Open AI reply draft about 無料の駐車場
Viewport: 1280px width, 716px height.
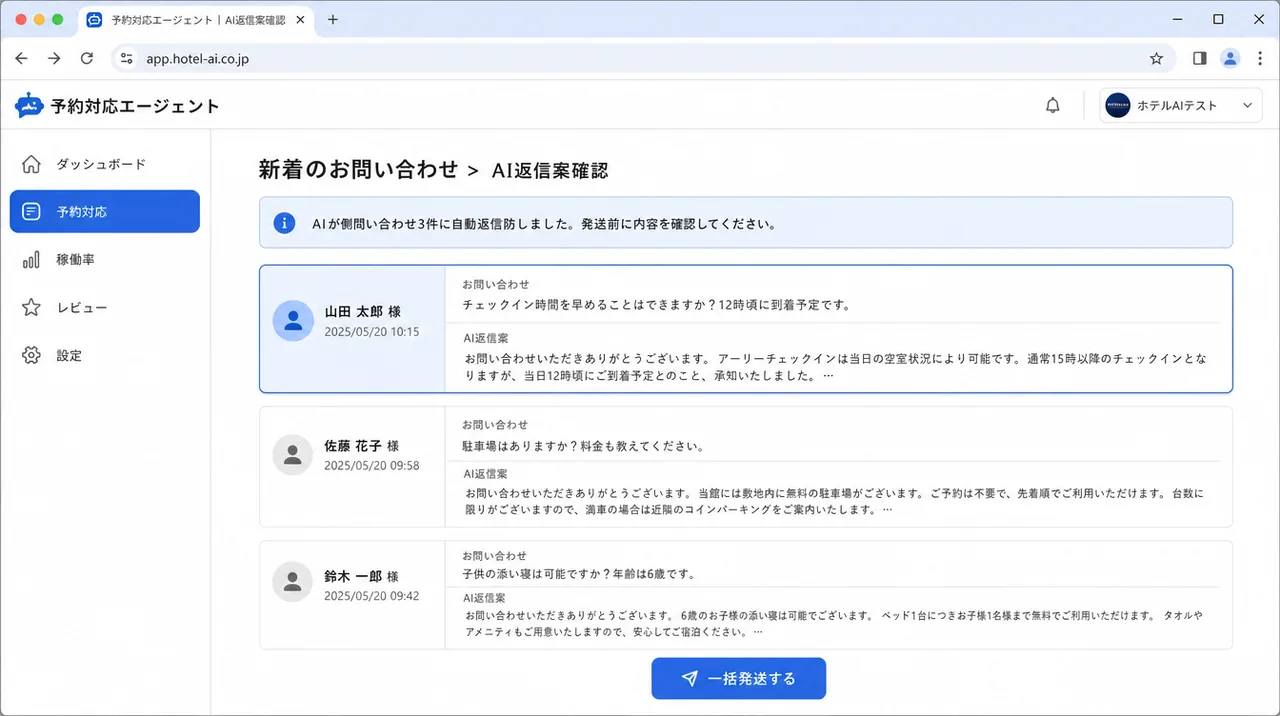(x=834, y=501)
